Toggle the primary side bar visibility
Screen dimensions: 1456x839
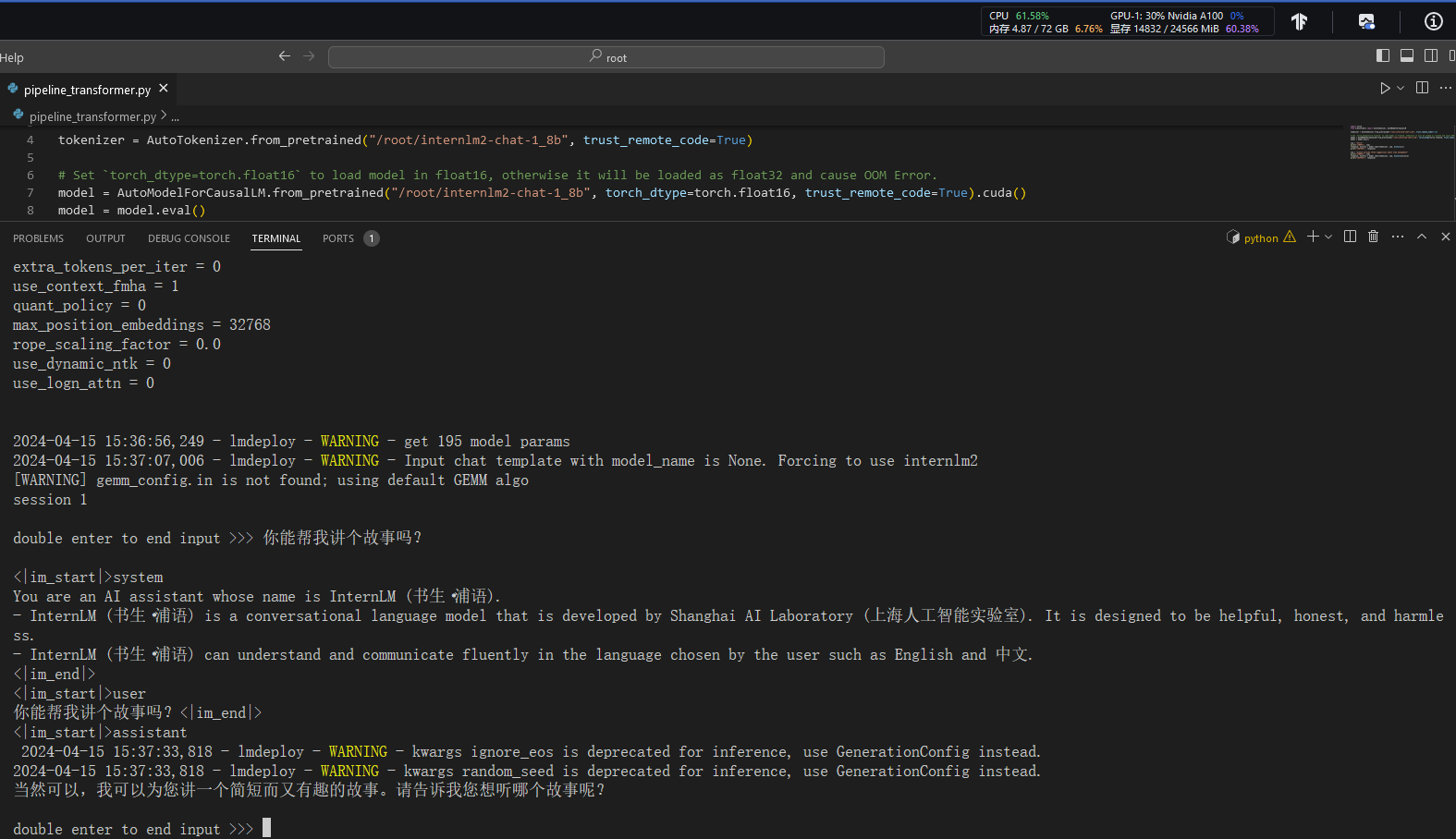point(1383,55)
